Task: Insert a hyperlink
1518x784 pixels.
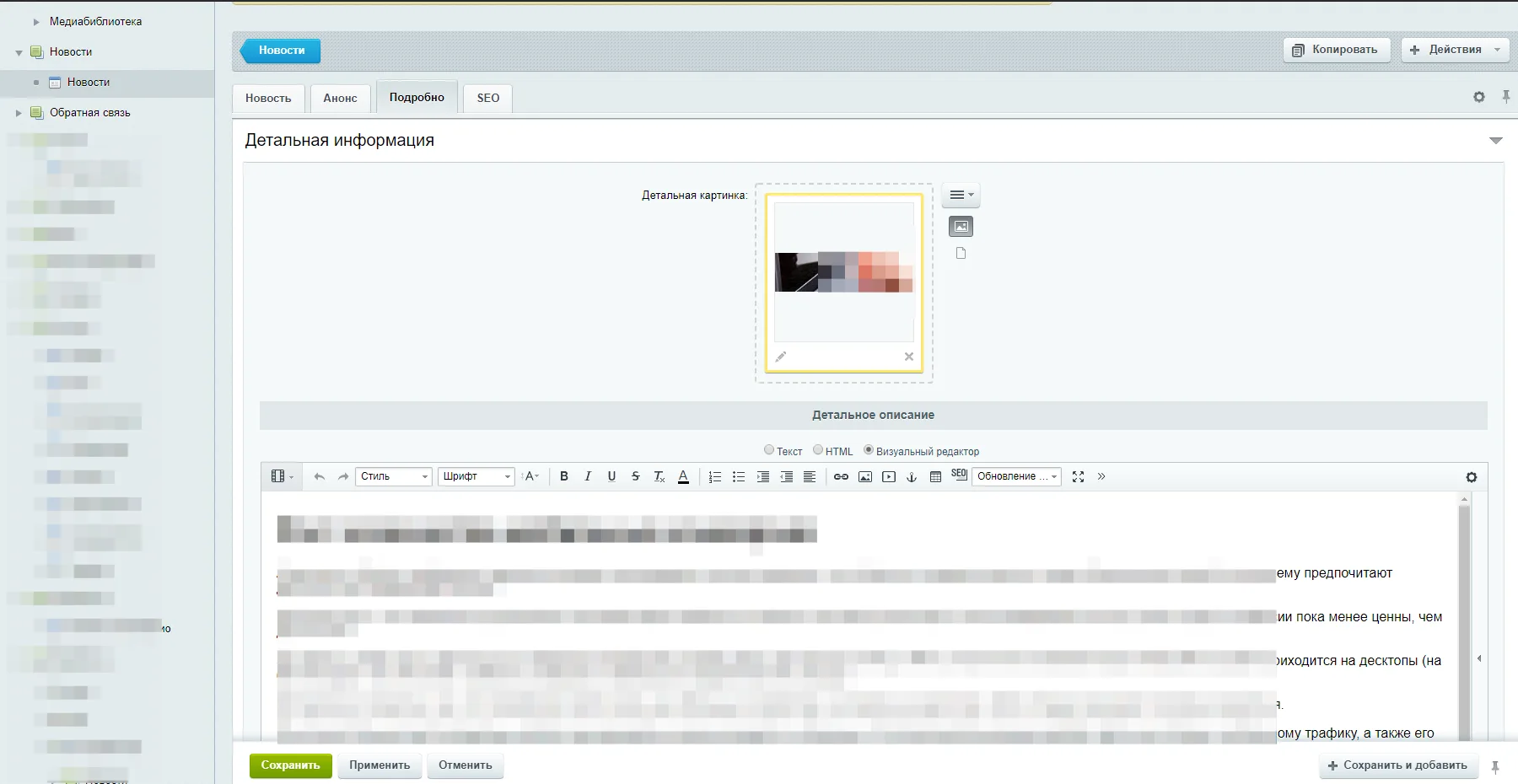Action: point(841,476)
